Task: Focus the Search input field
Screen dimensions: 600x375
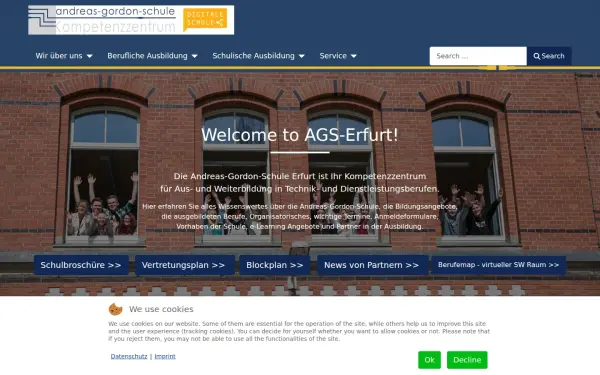Action: [x=478, y=56]
